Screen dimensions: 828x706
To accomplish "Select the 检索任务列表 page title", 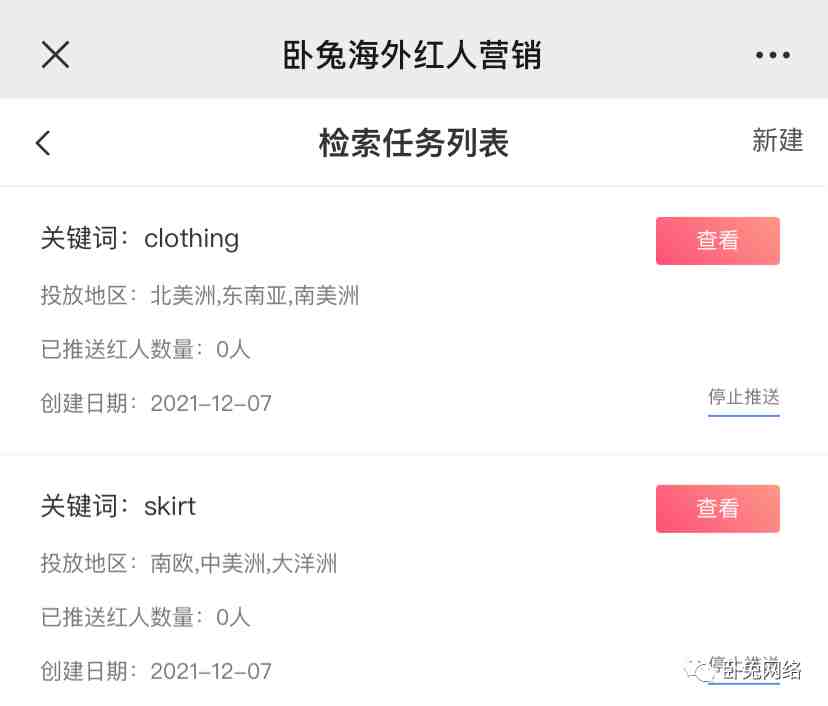I will tap(413, 143).
